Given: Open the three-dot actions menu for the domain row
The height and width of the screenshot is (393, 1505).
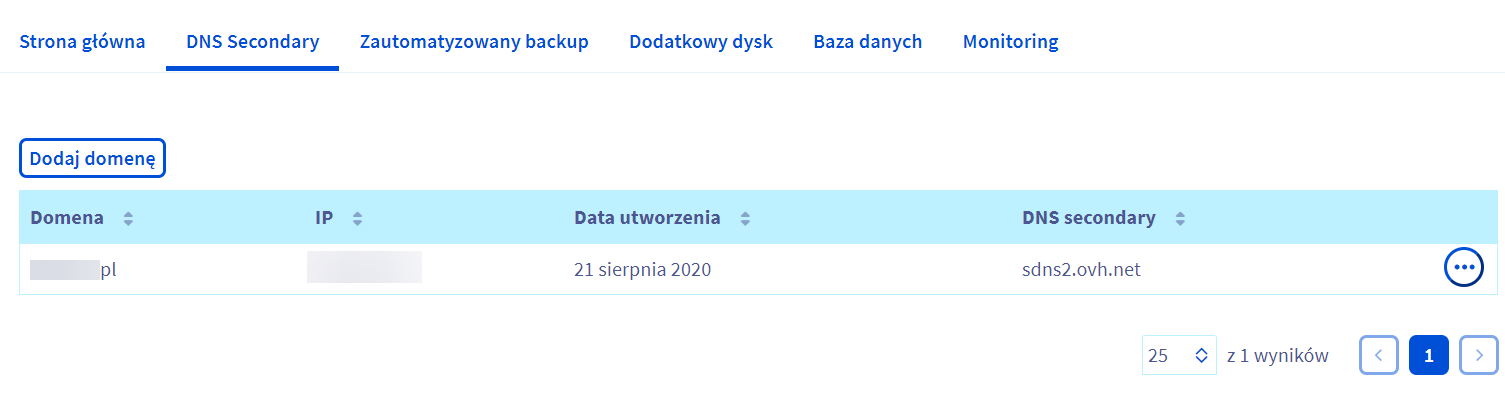Looking at the screenshot, I should tap(1464, 267).
